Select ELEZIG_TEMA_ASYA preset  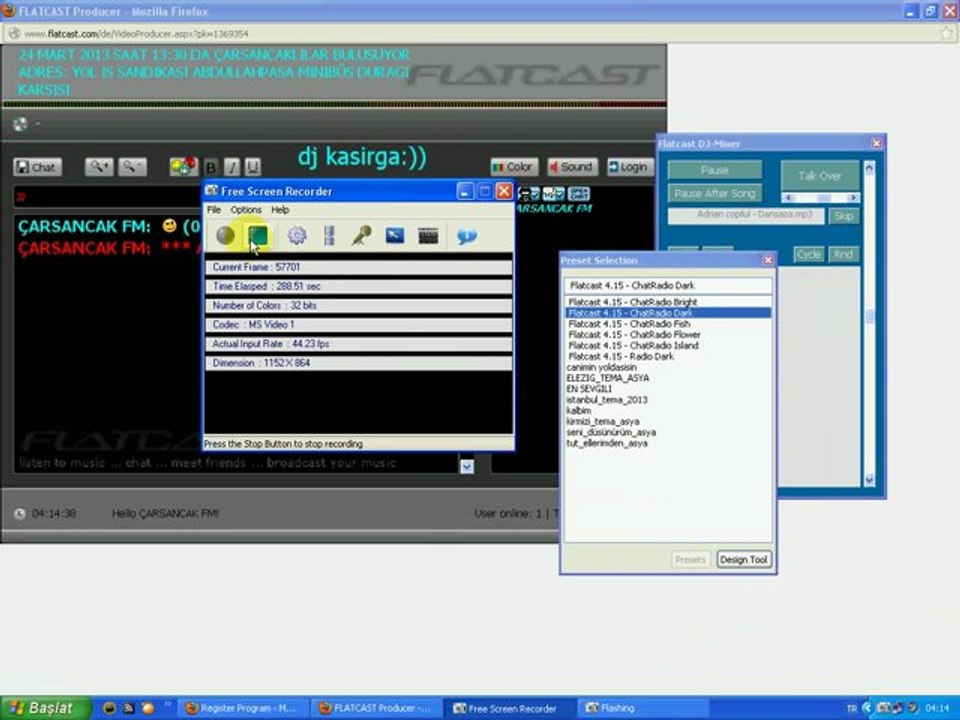click(667, 378)
